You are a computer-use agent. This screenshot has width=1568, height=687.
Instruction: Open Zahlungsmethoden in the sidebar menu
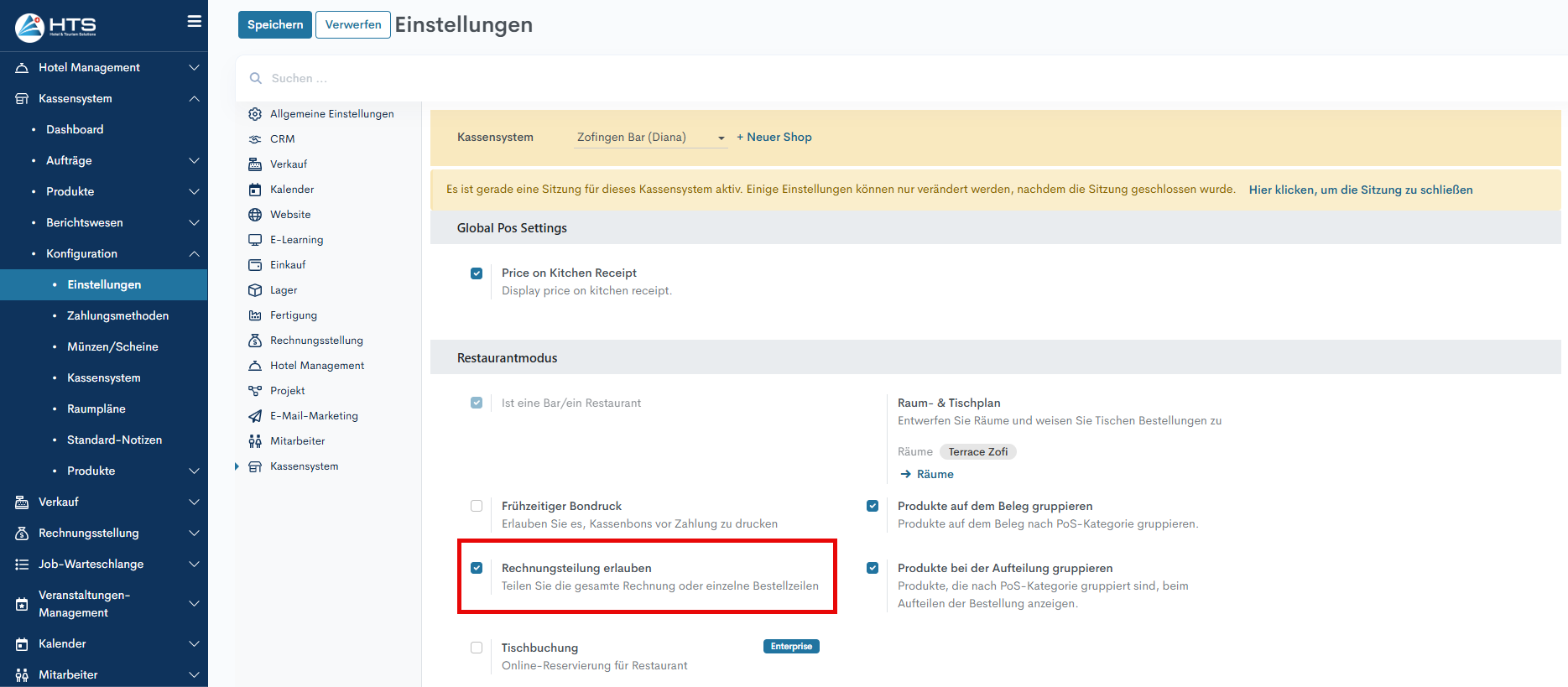coord(117,315)
